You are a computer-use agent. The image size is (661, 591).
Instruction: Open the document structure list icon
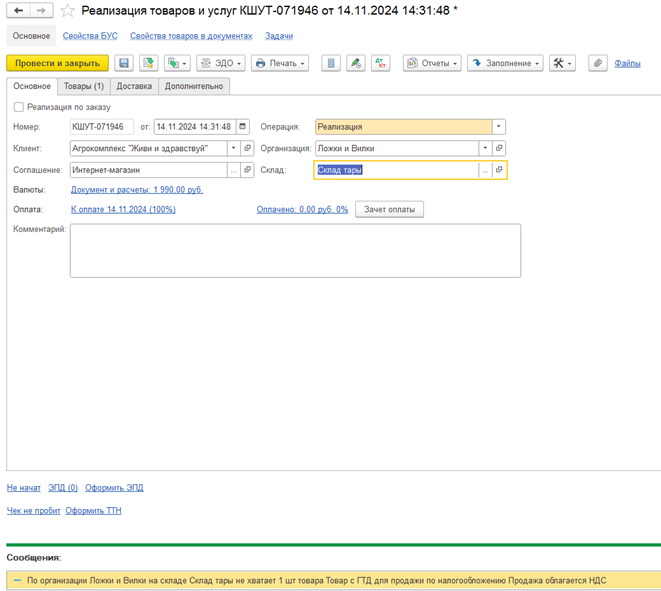331,63
